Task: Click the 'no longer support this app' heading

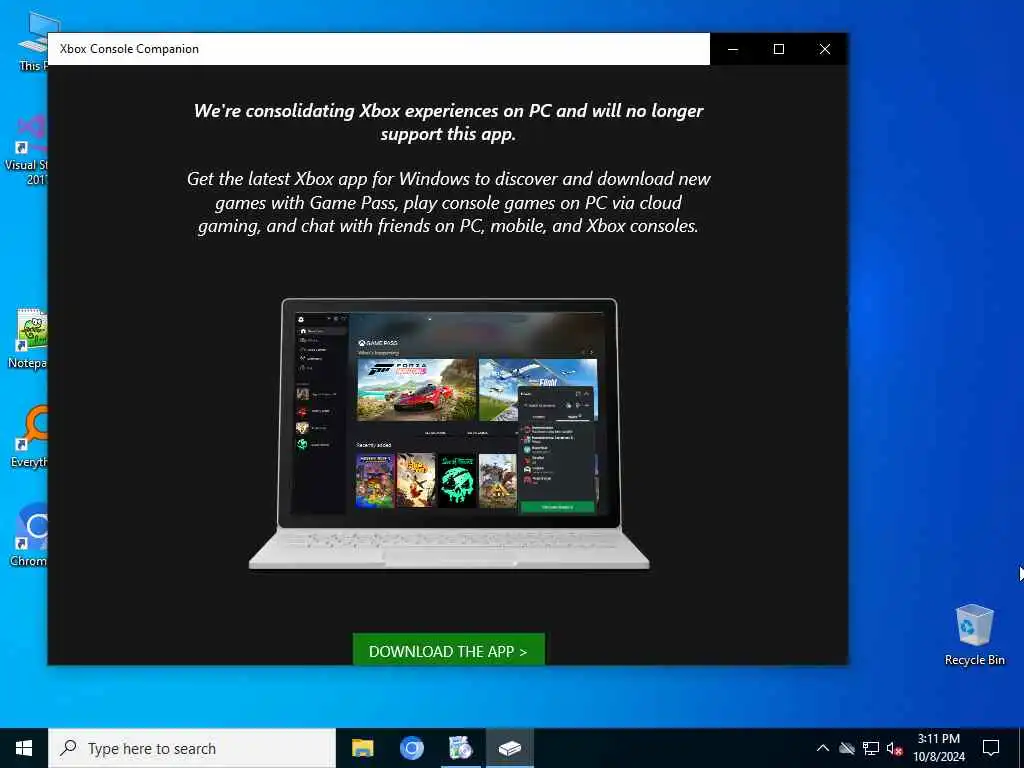Action: tap(448, 122)
